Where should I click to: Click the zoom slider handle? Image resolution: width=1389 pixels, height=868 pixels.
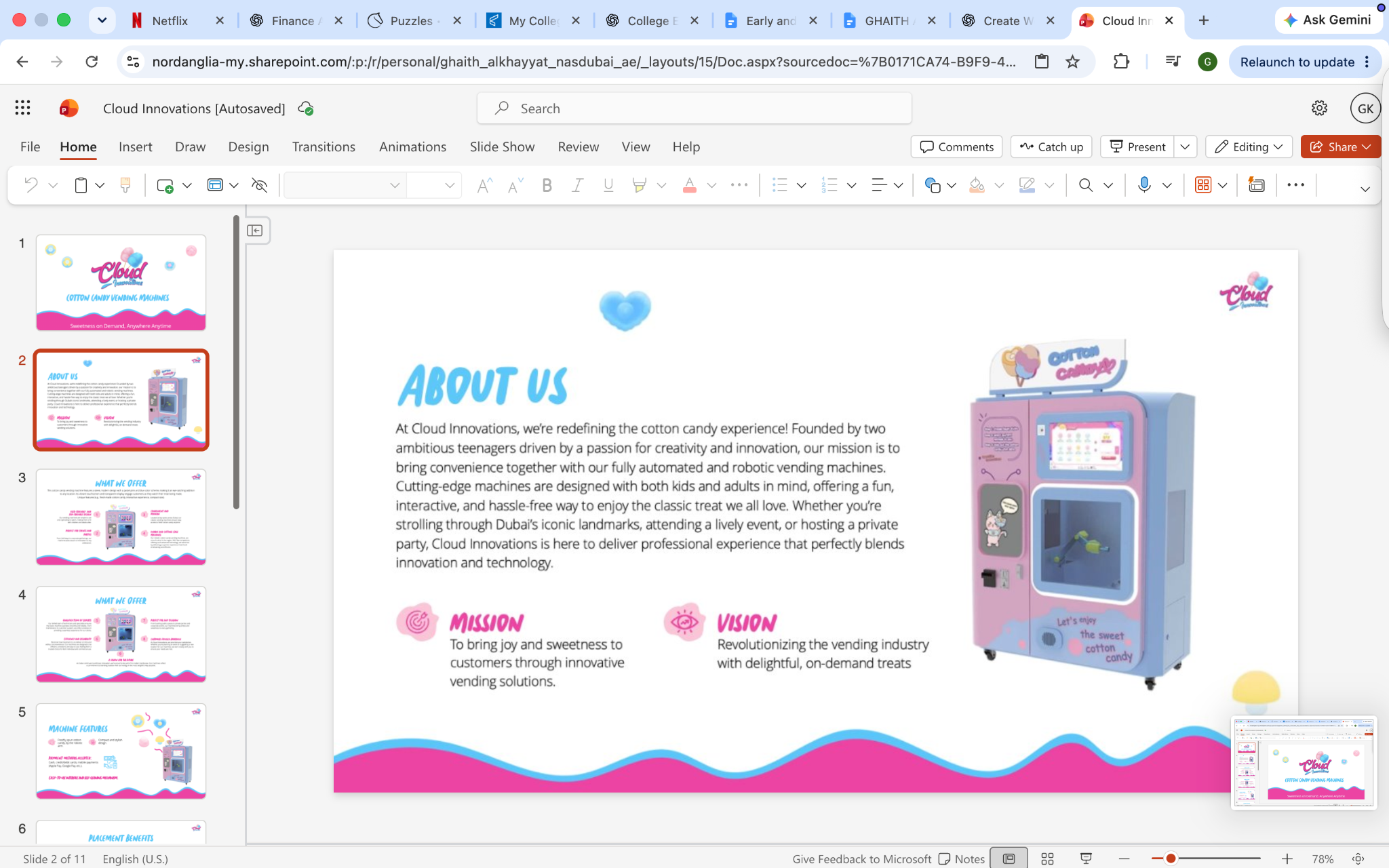(1171, 859)
